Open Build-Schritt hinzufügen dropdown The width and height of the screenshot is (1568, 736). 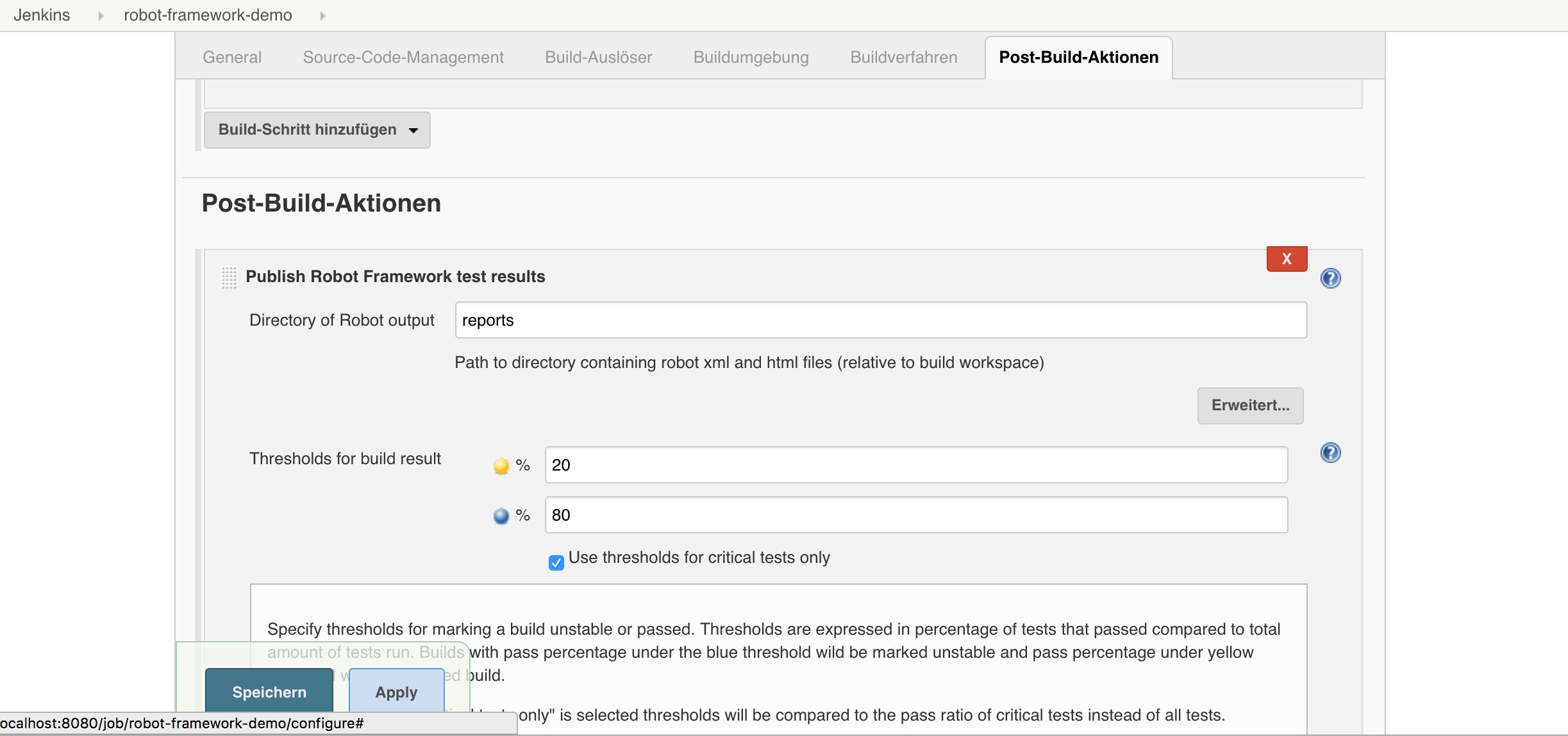pyautogui.click(x=317, y=130)
